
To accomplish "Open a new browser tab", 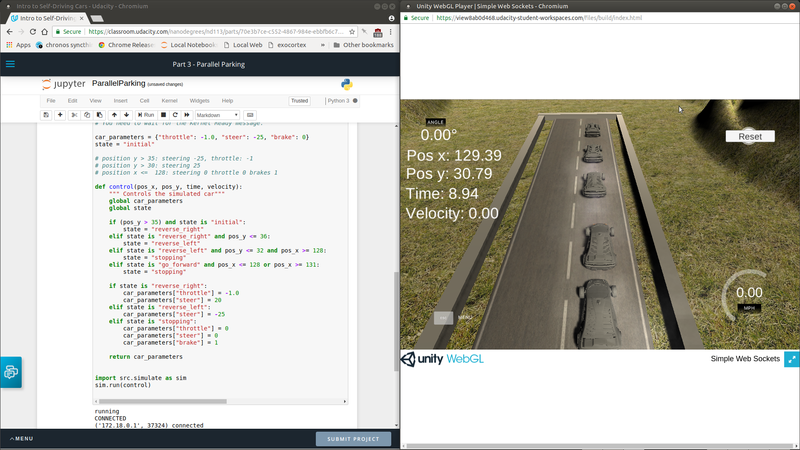I will [x=96, y=18].
